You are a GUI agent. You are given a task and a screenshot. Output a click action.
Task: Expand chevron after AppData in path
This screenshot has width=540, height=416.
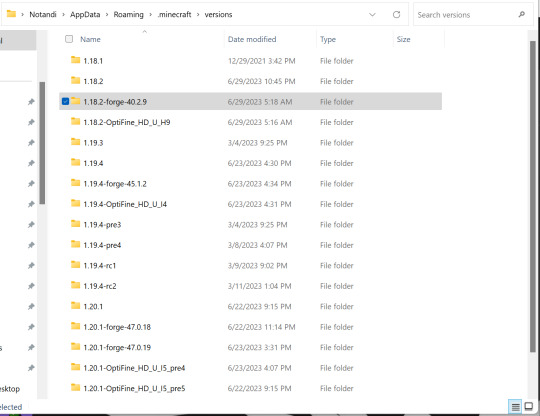[x=107, y=14]
